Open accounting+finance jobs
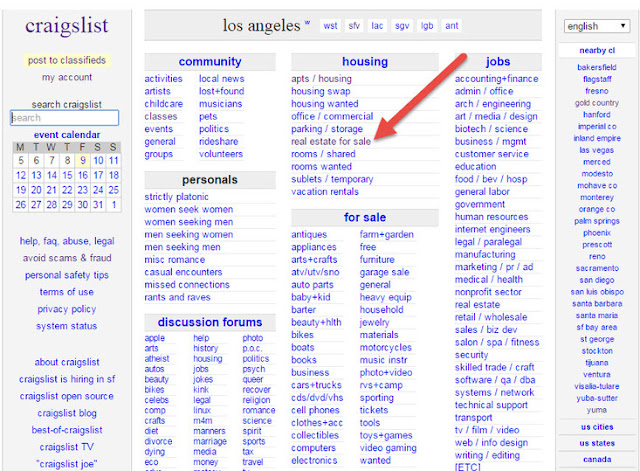This screenshot has width=640, height=471. (x=497, y=79)
